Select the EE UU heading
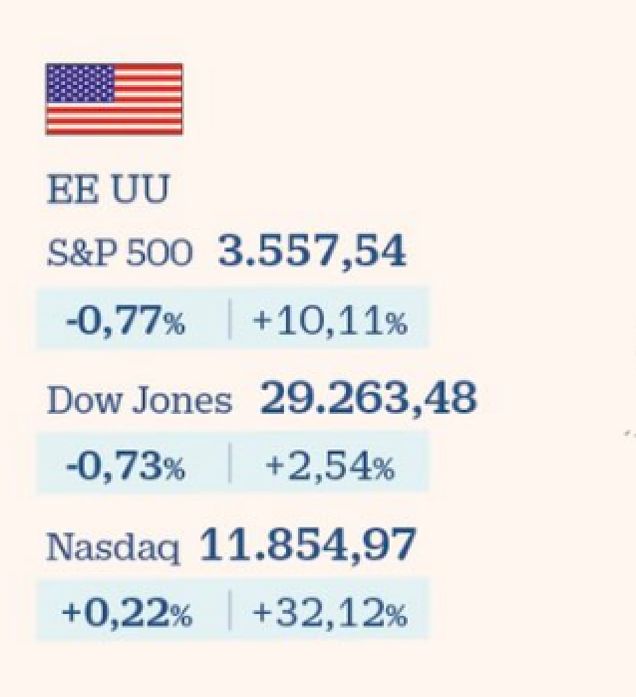636x697 pixels. pyautogui.click(x=108, y=189)
